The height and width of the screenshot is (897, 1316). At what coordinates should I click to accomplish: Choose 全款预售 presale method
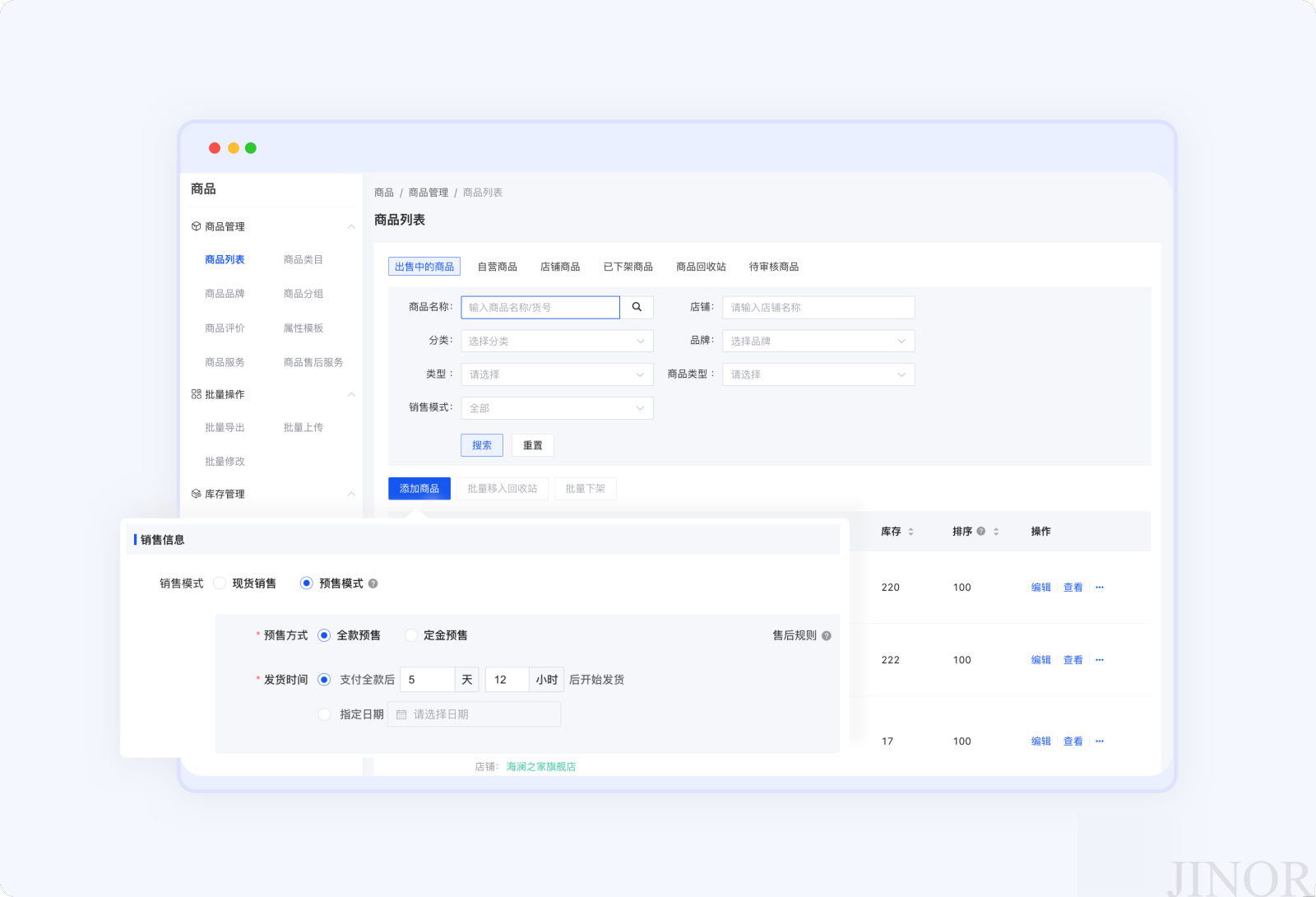[324, 635]
